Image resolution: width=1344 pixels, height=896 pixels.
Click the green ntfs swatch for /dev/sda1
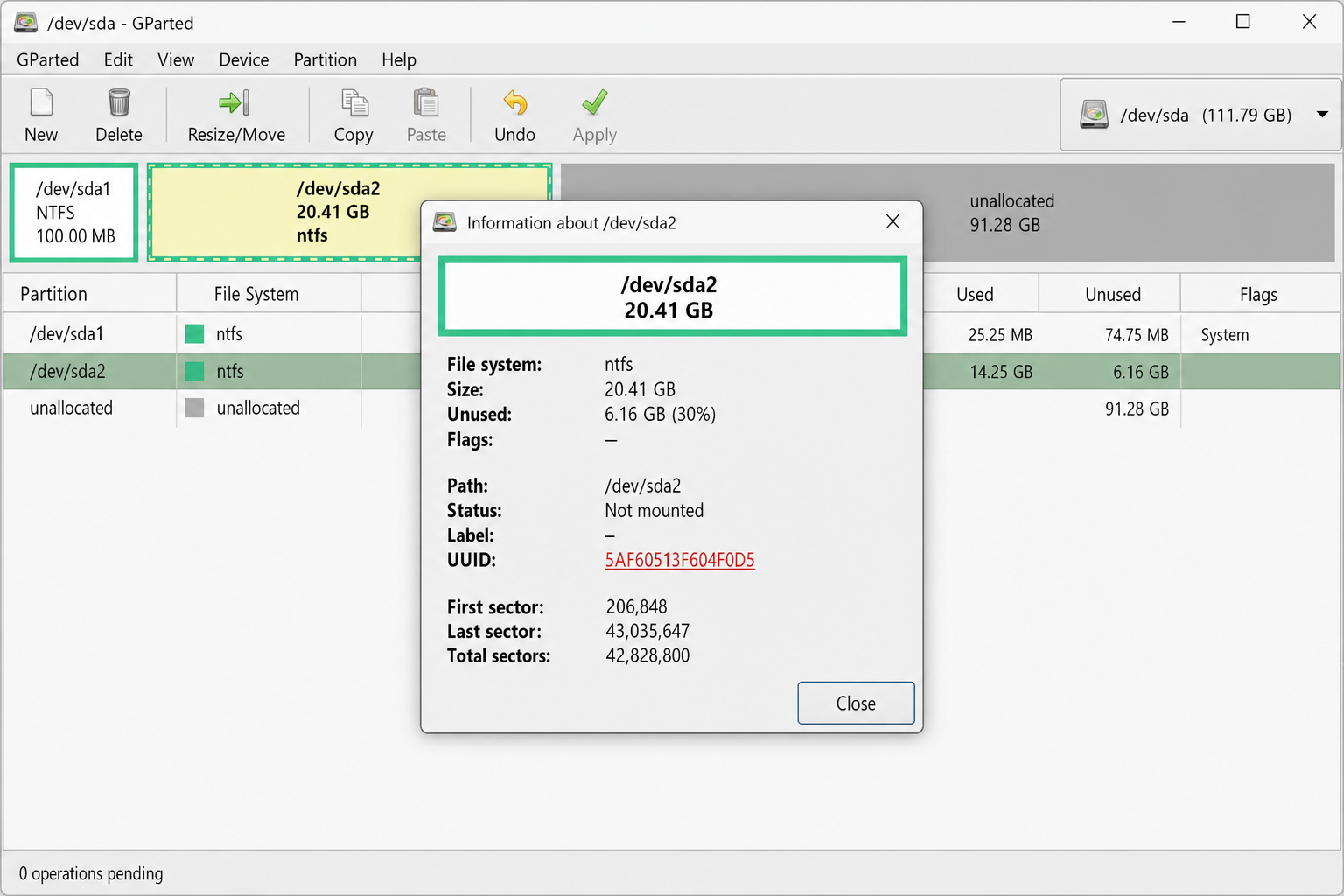pyautogui.click(x=194, y=333)
